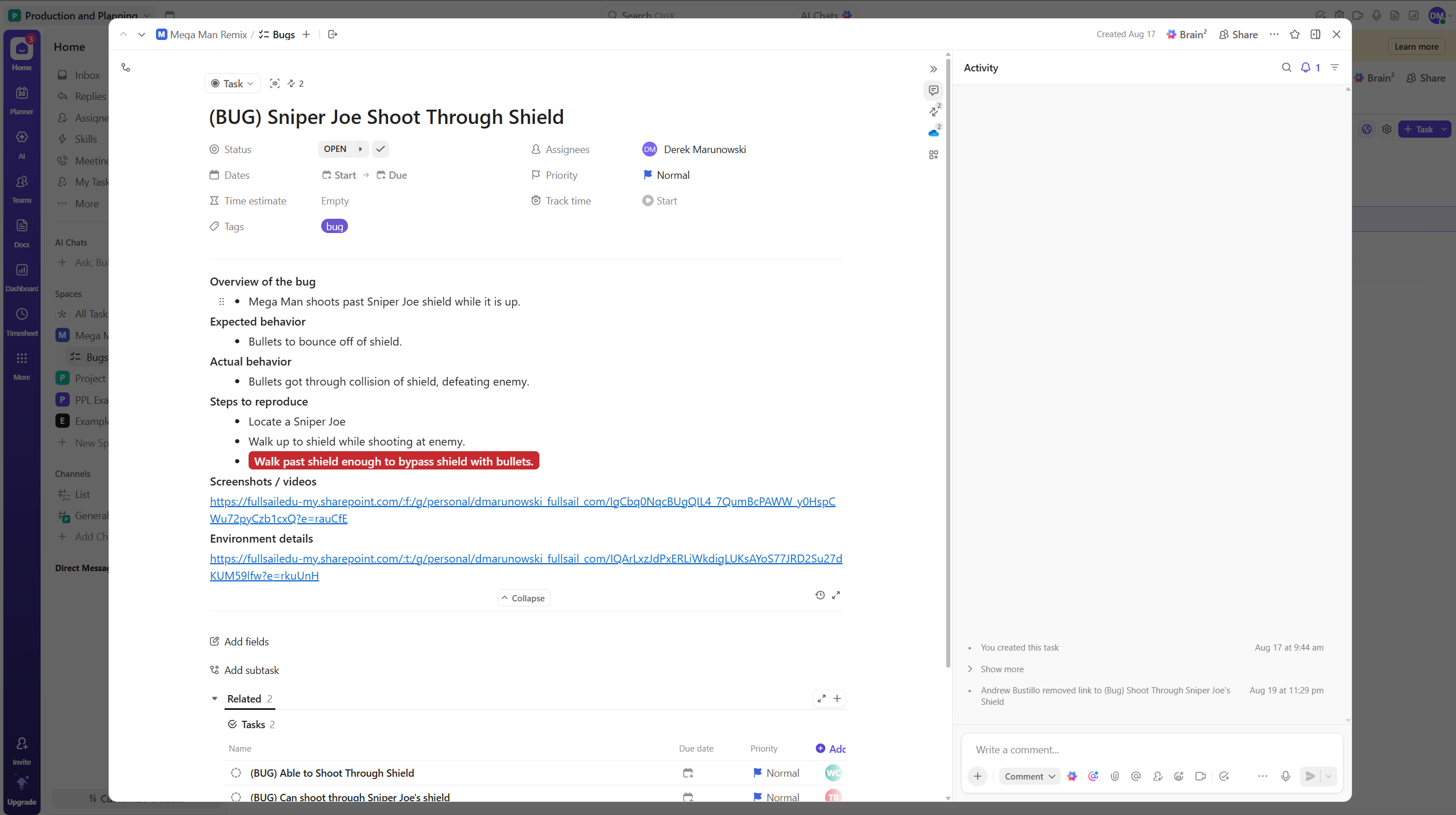
Task: Open the apps grid icon in right rail
Action: pyautogui.click(x=934, y=155)
